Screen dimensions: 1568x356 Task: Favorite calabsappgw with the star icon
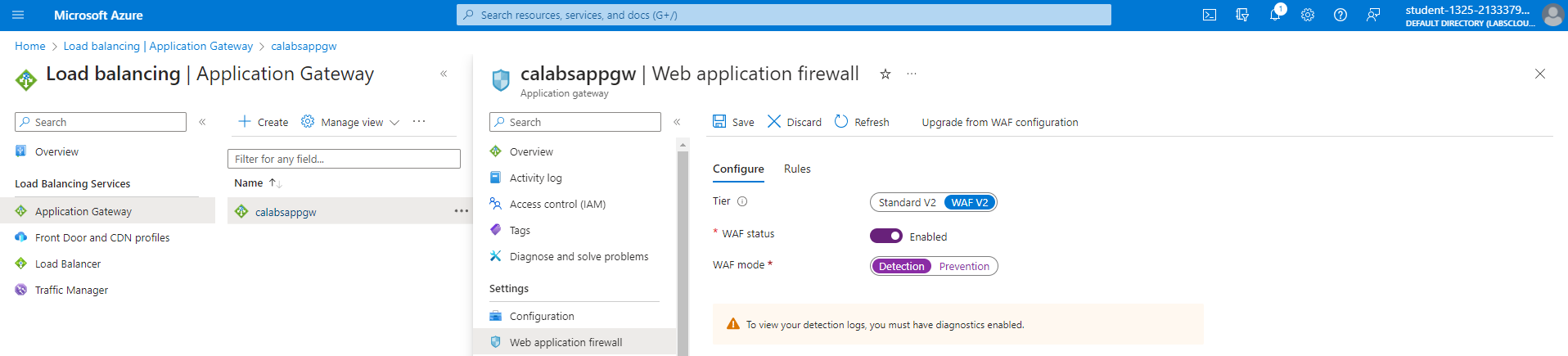(x=885, y=74)
